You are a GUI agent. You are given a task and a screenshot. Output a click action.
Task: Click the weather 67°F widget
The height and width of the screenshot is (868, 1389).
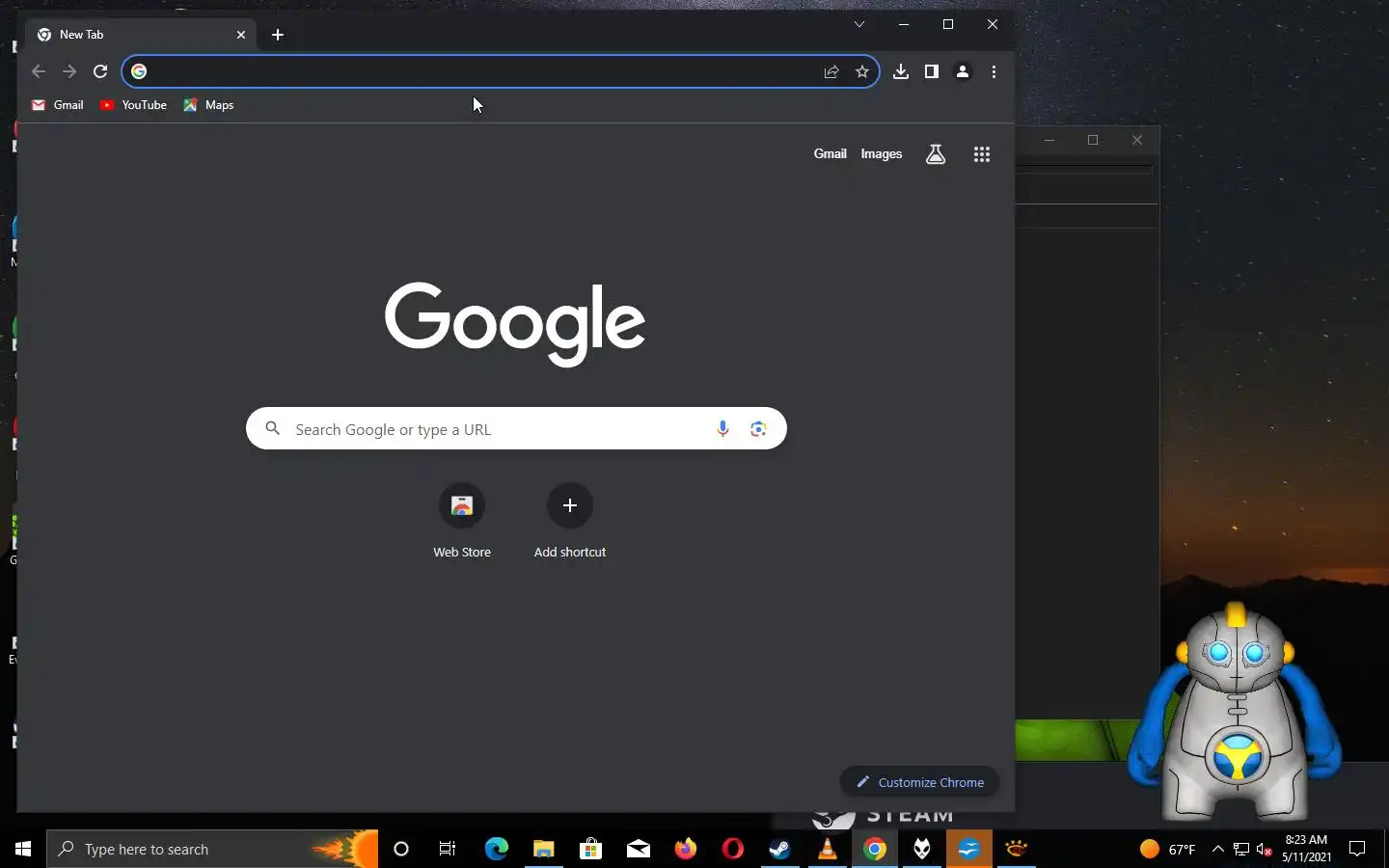pyautogui.click(x=1167, y=849)
